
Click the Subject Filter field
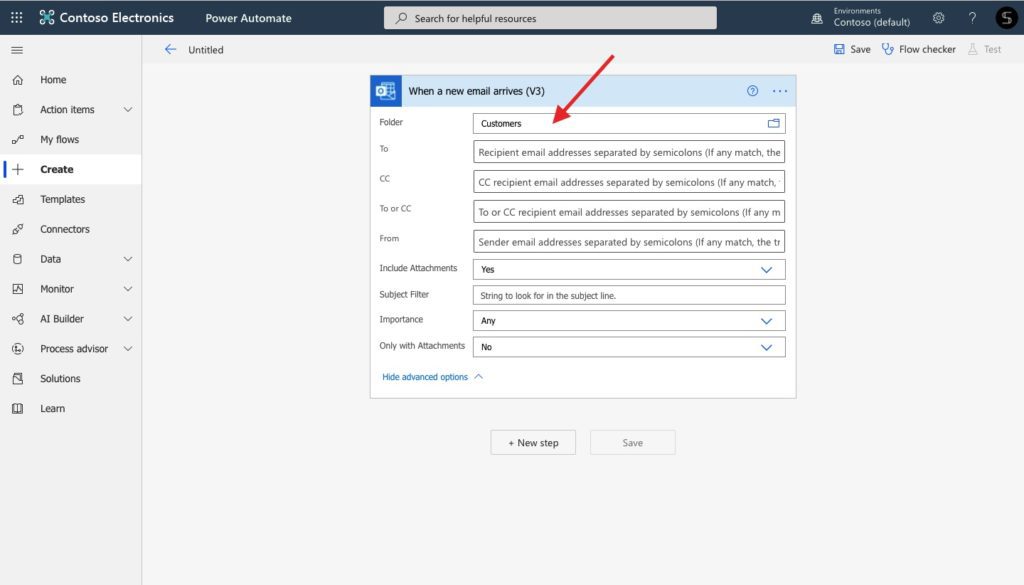[x=629, y=295]
